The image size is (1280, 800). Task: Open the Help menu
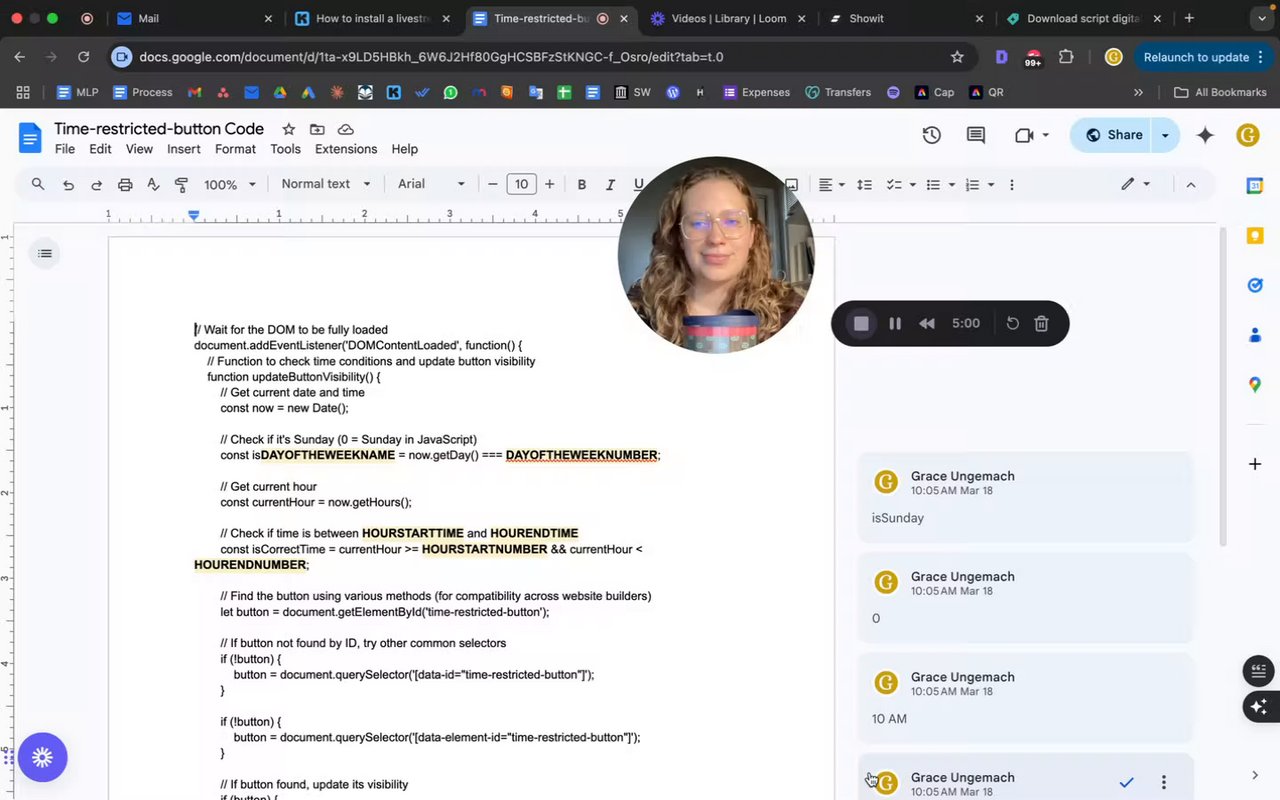(405, 149)
